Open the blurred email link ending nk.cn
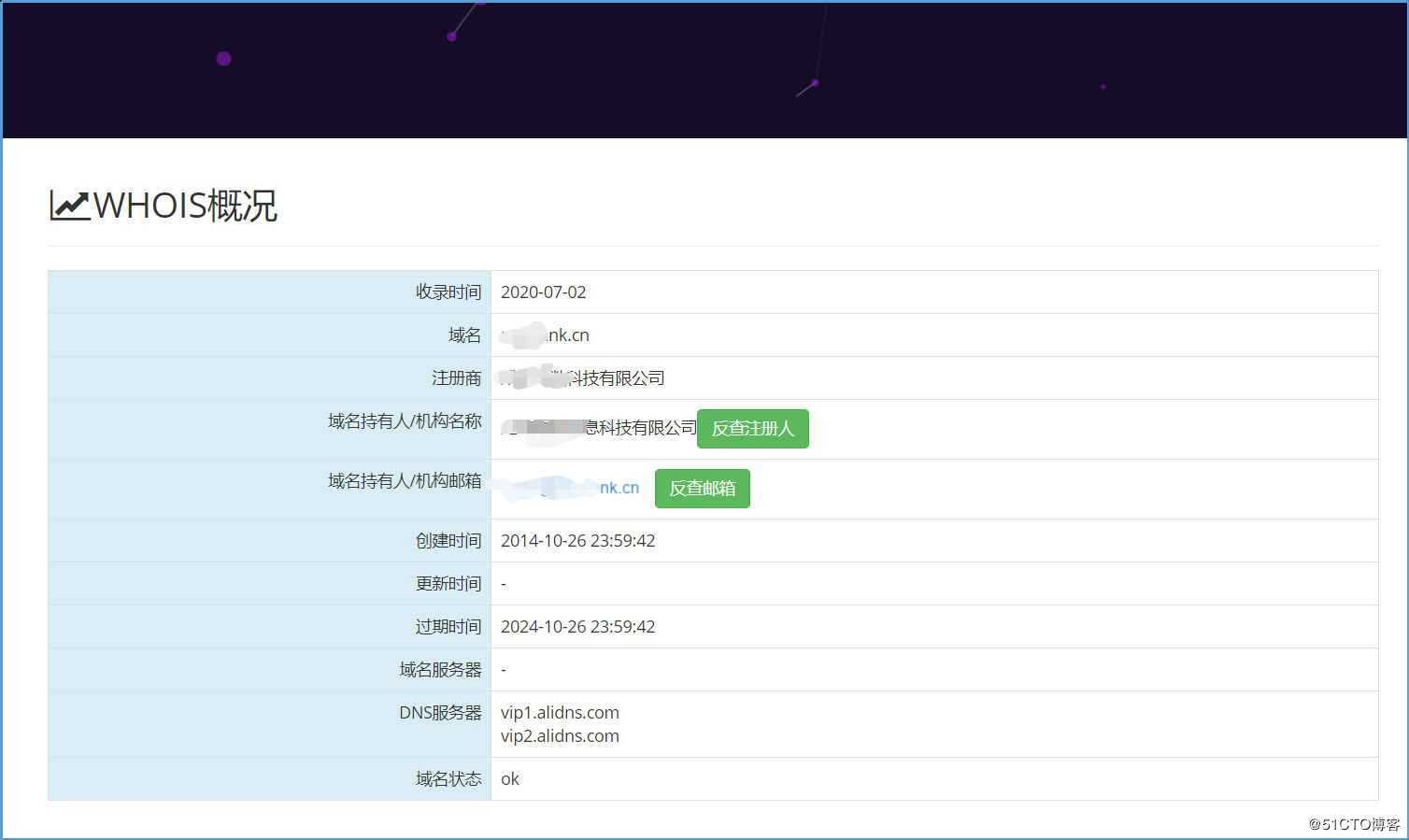This screenshot has height=840, width=1409. point(570,488)
